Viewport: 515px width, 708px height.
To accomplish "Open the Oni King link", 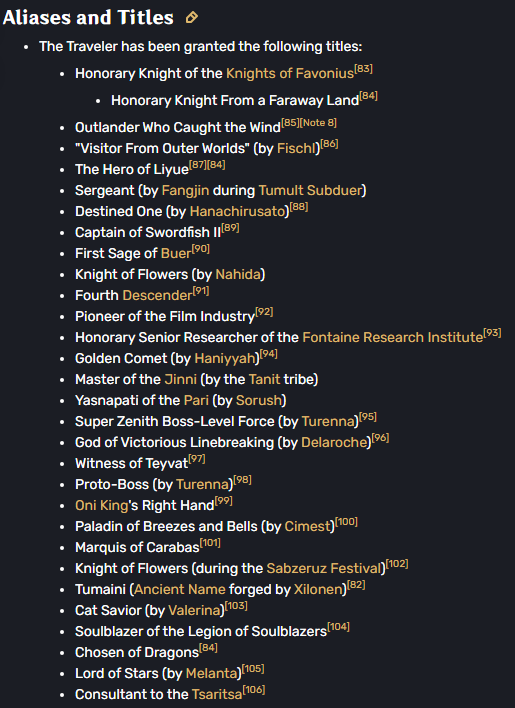I will (102, 505).
